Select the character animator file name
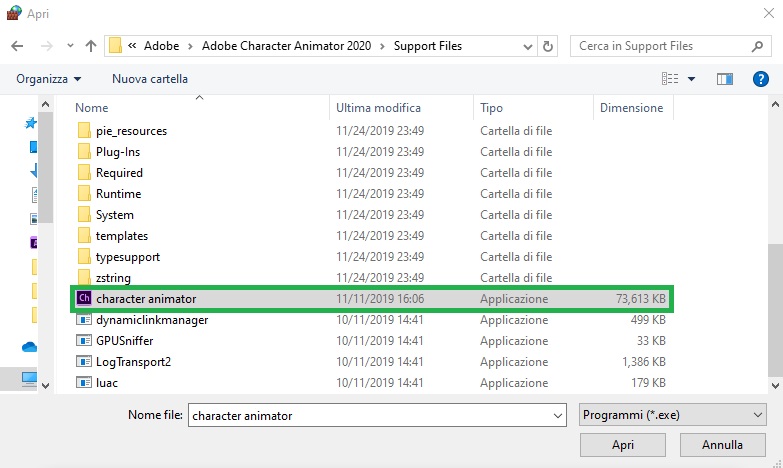Screen dimensions: 783x468 click(x=146, y=299)
